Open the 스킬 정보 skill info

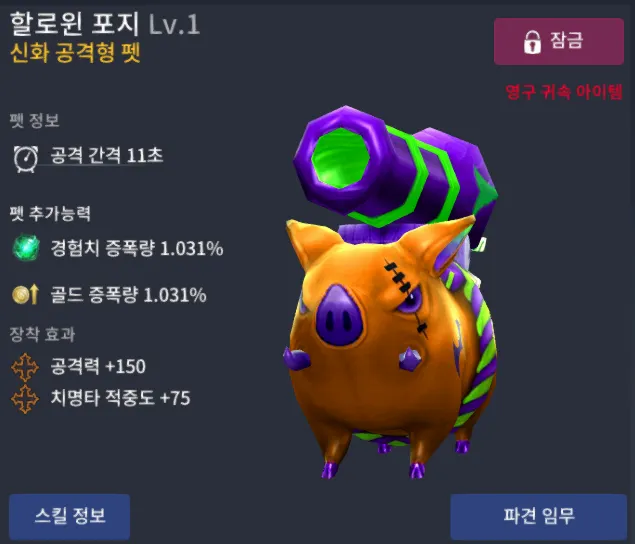pos(70,516)
